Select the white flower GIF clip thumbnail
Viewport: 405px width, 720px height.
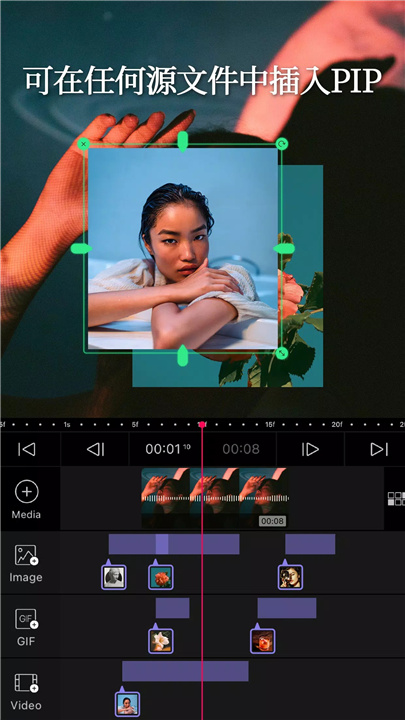161,641
